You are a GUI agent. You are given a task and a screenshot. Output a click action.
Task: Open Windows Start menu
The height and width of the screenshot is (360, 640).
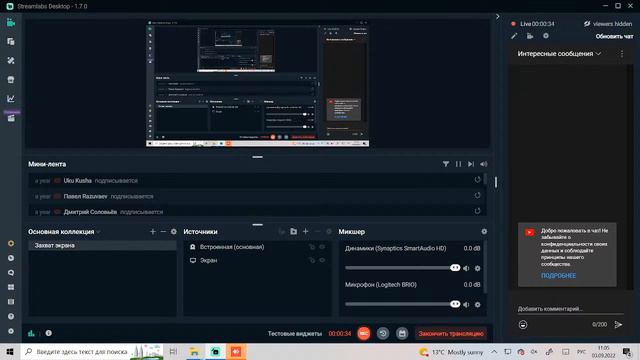tap(10, 351)
